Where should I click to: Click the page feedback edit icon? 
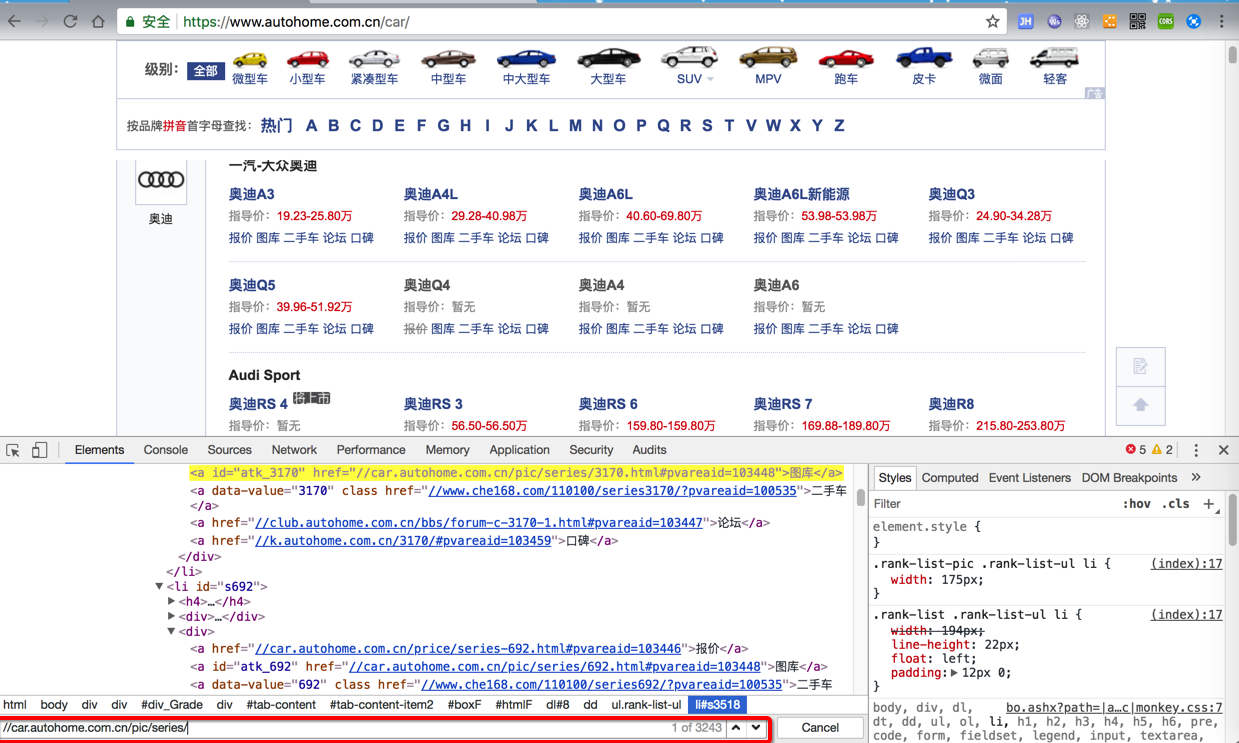pos(1140,367)
